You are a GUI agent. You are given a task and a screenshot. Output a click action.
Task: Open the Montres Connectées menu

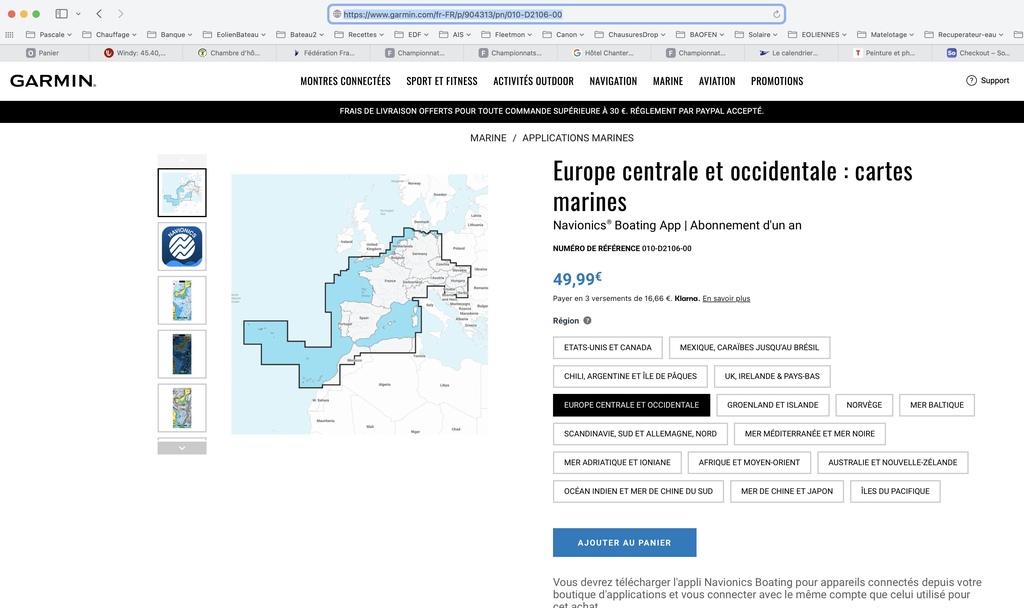click(x=345, y=81)
